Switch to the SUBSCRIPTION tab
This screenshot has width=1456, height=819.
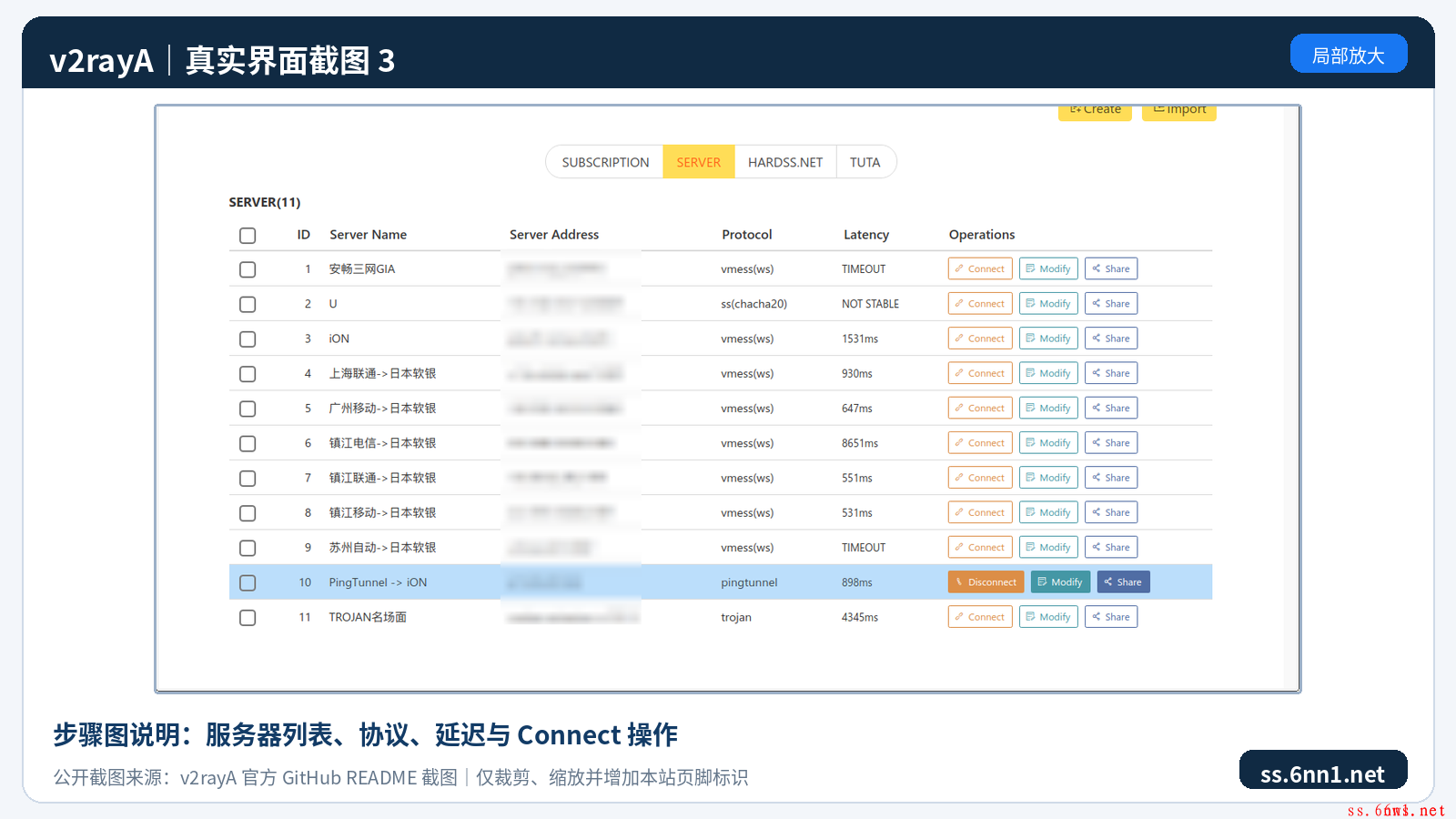coord(605,162)
